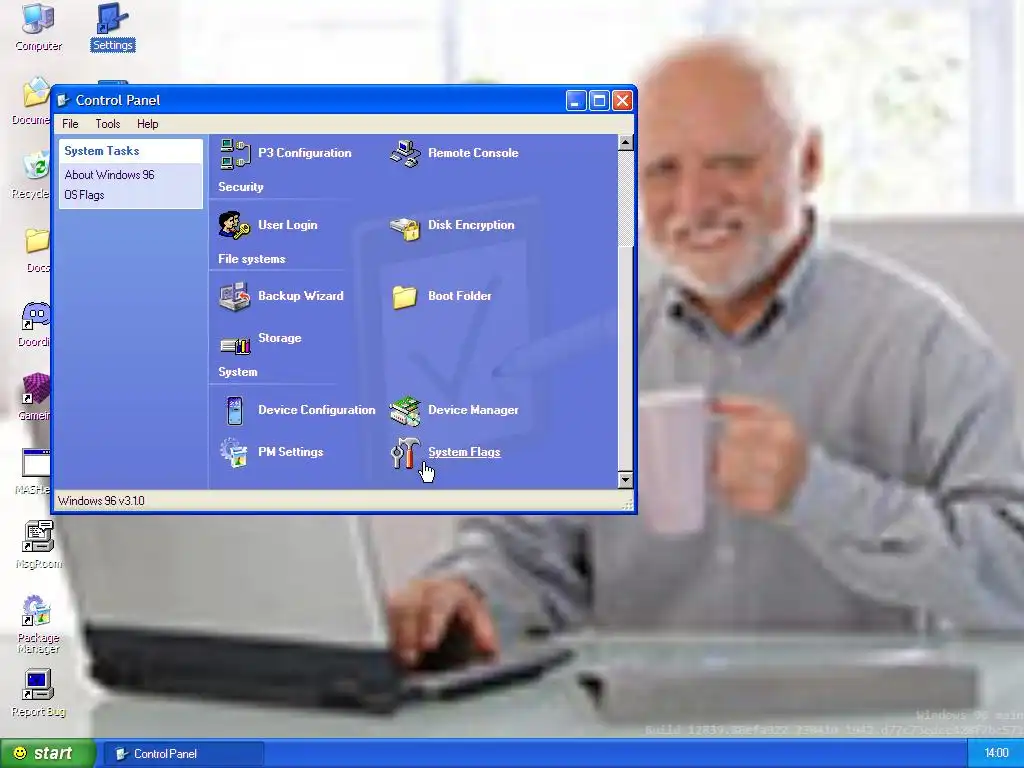The width and height of the screenshot is (1024, 768).
Task: Click the Storage drive icon
Action: tap(235, 344)
